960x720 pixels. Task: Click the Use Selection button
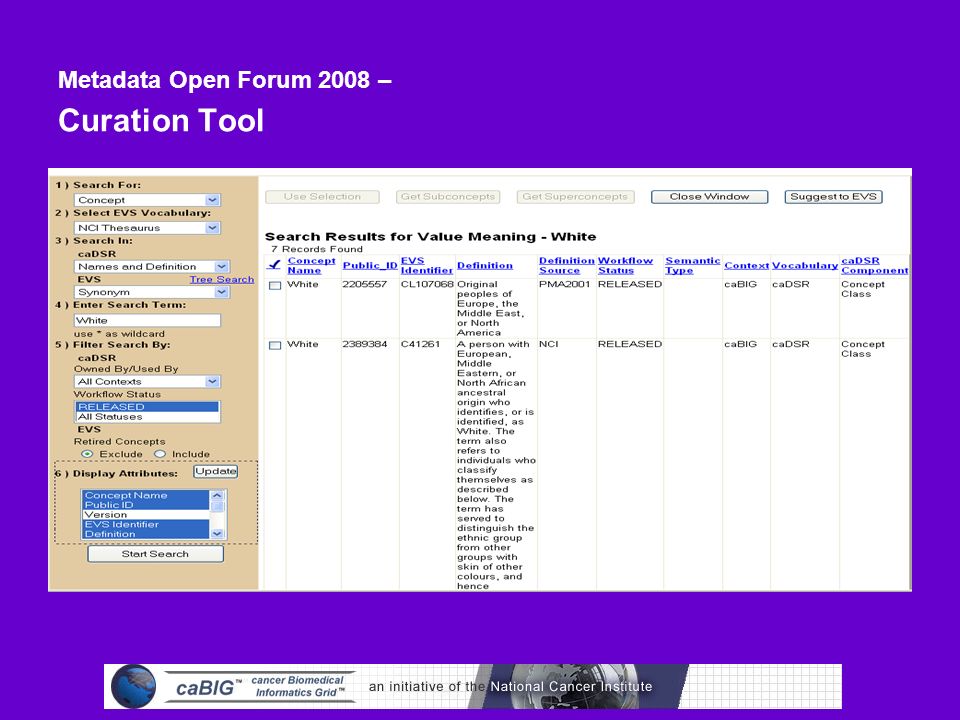point(322,197)
